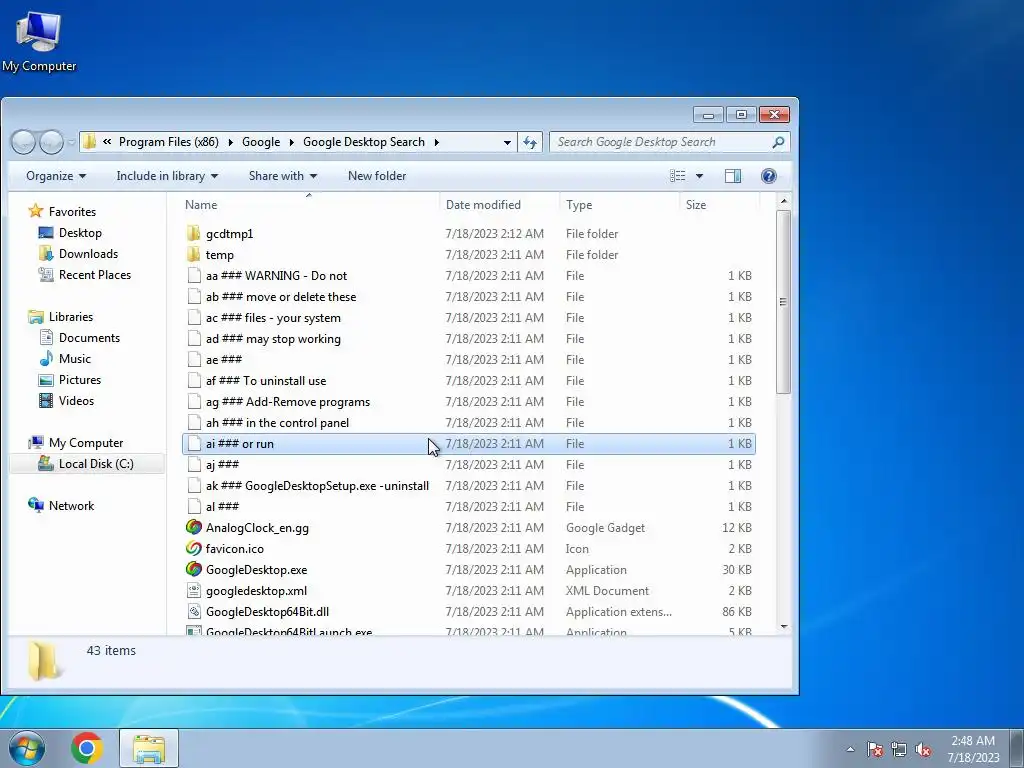The image size is (1024, 768).
Task: Select the temp folder icon
Action: pyautogui.click(x=193, y=254)
